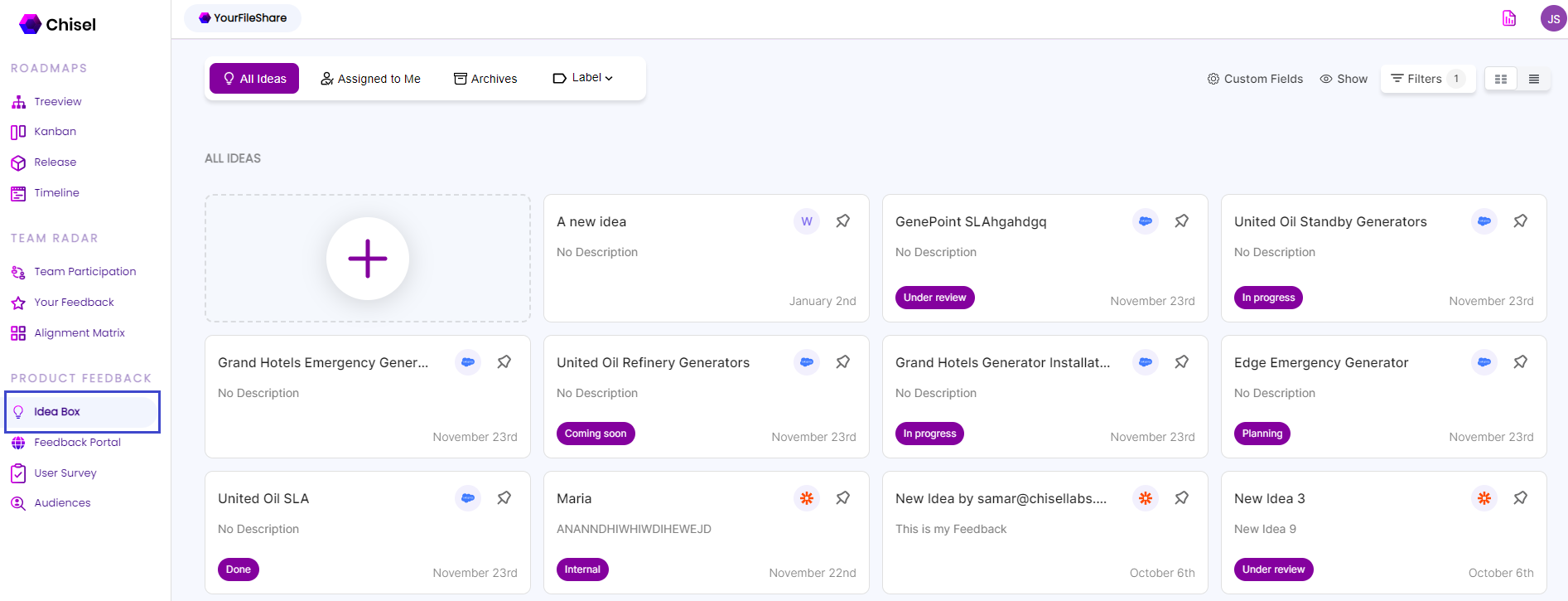Open Custom Fields settings

[1255, 79]
